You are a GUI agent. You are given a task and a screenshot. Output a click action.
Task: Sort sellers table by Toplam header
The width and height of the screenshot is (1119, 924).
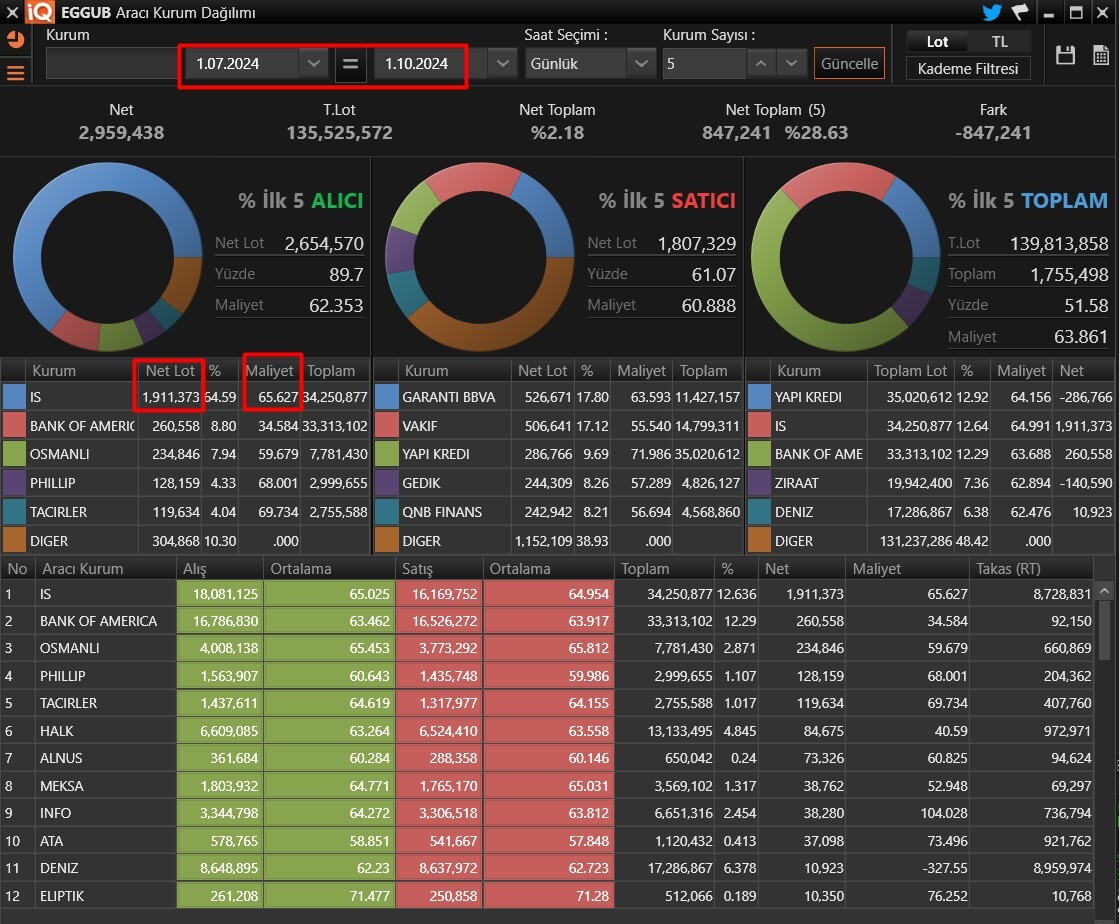pyautogui.click(x=703, y=371)
